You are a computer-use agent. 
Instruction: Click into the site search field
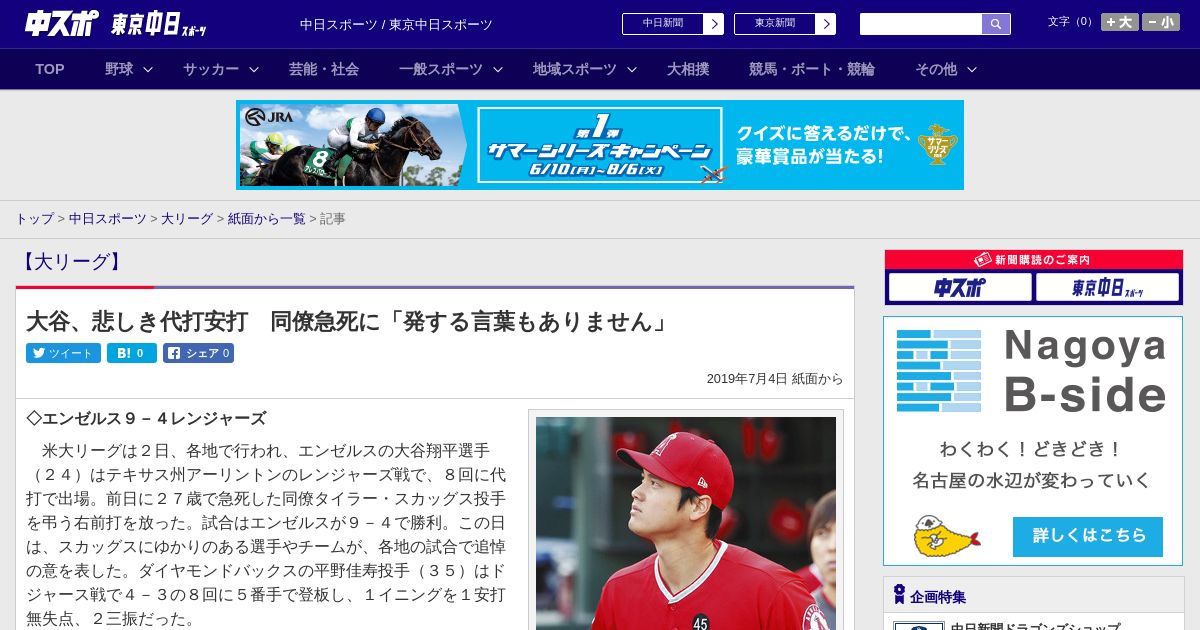click(x=921, y=24)
